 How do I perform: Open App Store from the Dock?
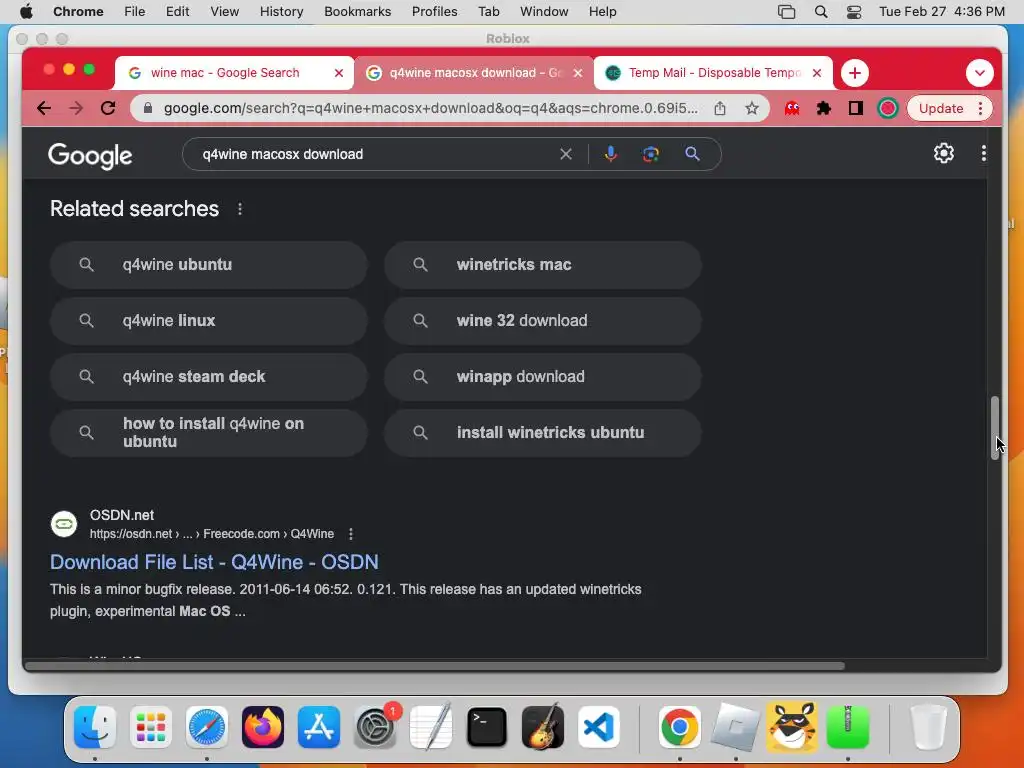[x=319, y=727]
